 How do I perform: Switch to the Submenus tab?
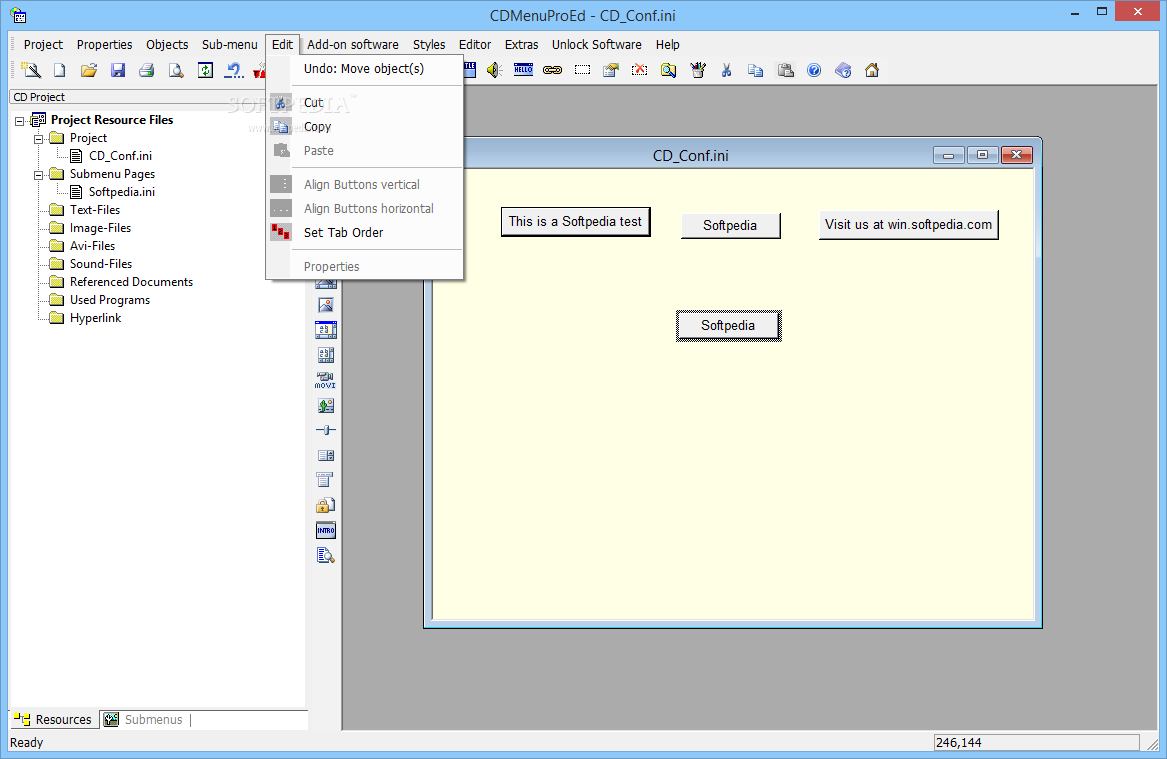144,720
